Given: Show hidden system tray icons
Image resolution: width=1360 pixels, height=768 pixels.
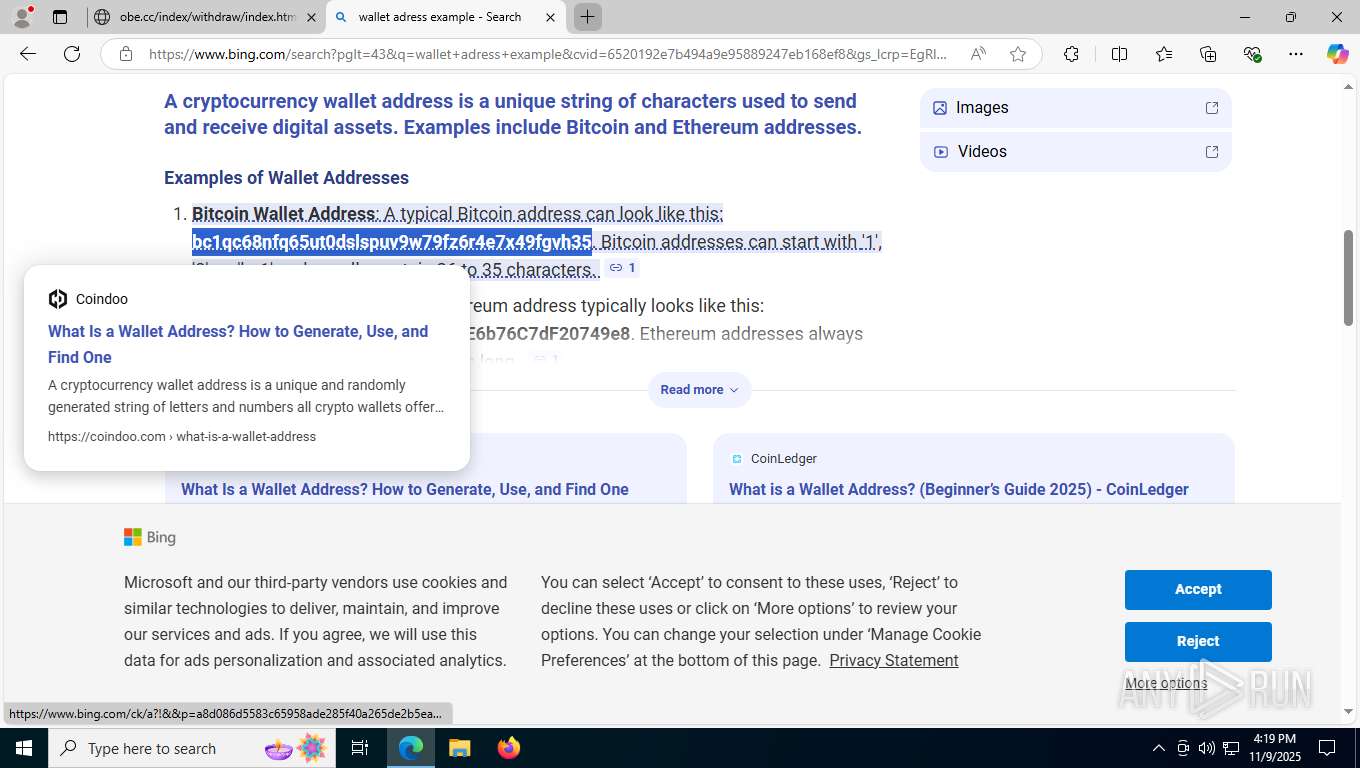Looking at the screenshot, I should [1158, 748].
